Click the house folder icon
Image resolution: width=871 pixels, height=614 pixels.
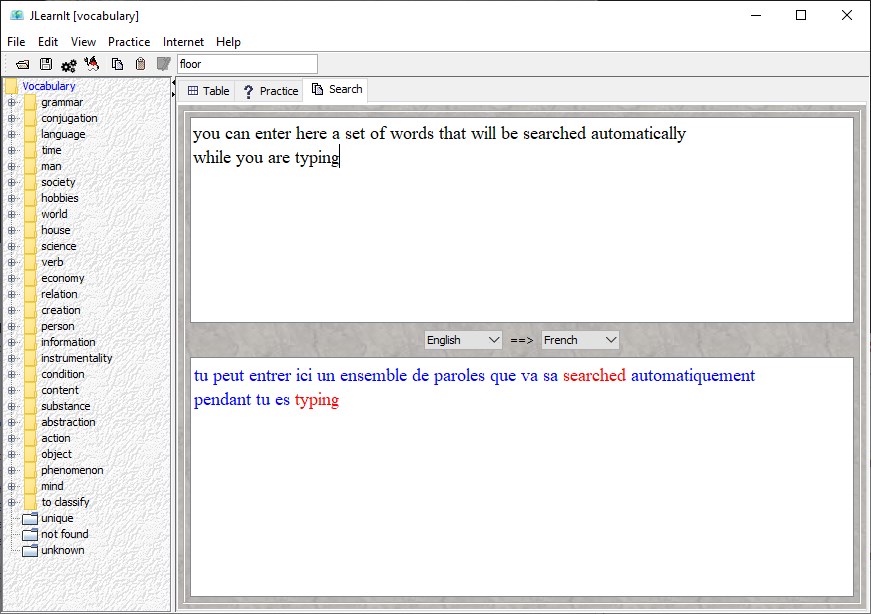30,231
